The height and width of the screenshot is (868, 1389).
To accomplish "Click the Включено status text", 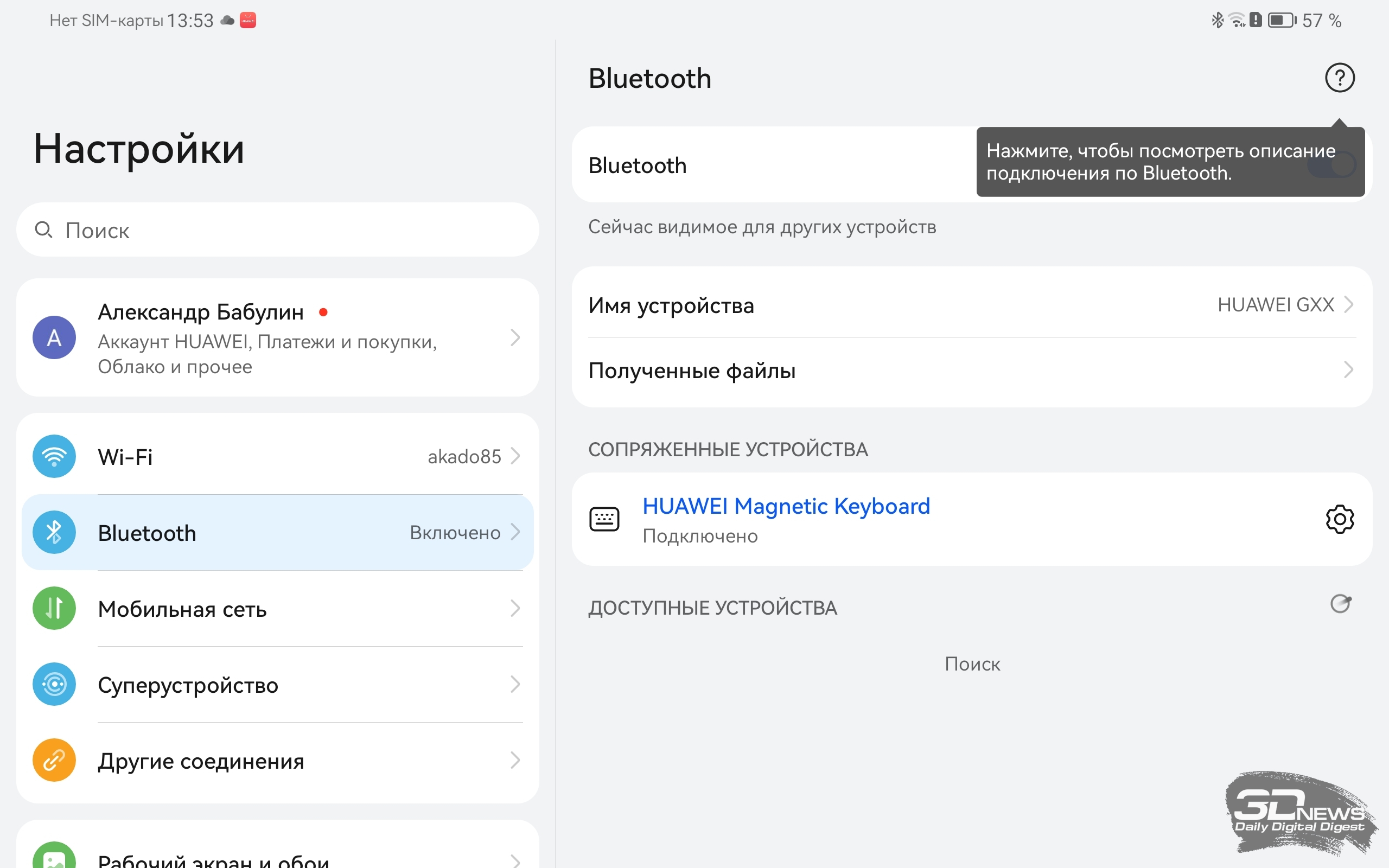I will coord(455,533).
